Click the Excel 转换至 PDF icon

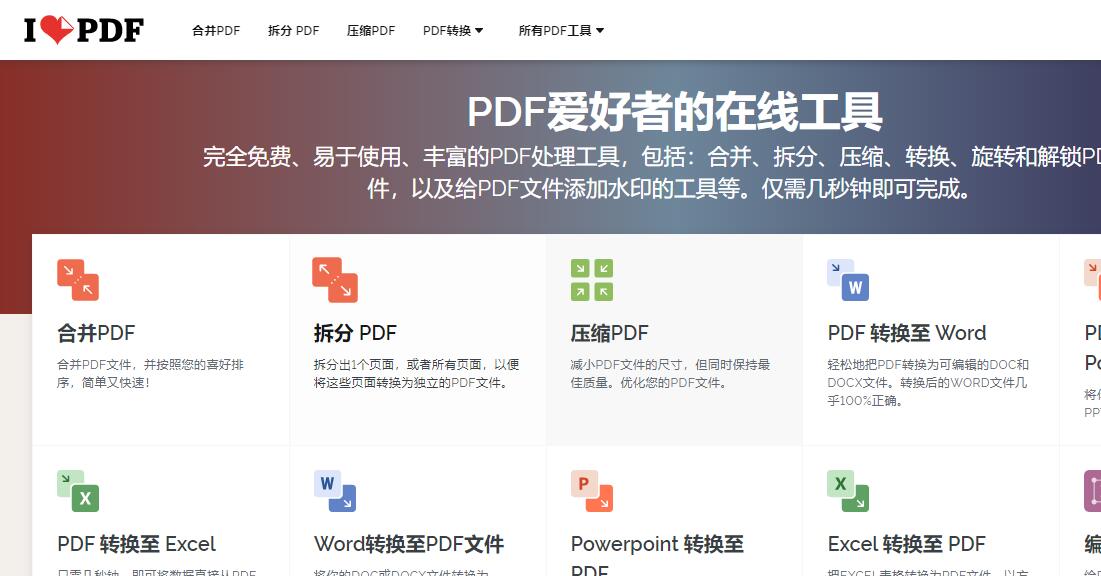[848, 491]
